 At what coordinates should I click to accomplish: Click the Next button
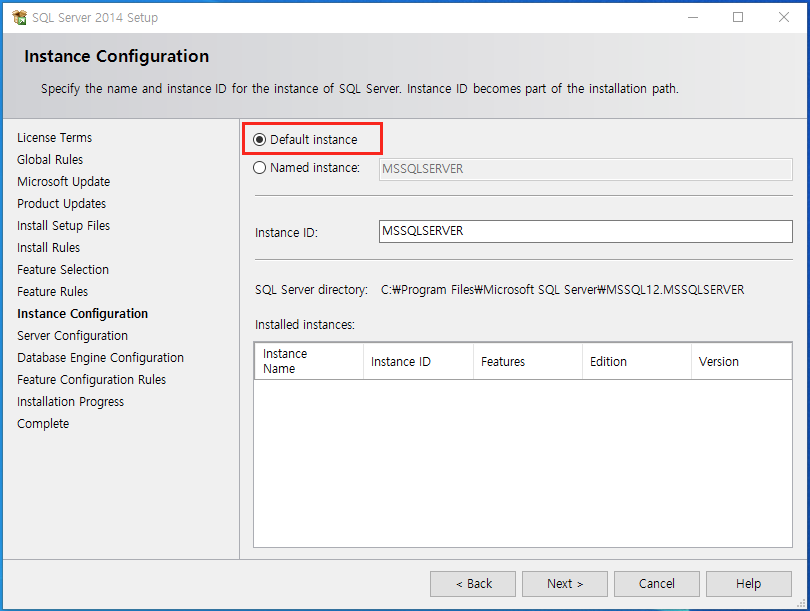[565, 584]
